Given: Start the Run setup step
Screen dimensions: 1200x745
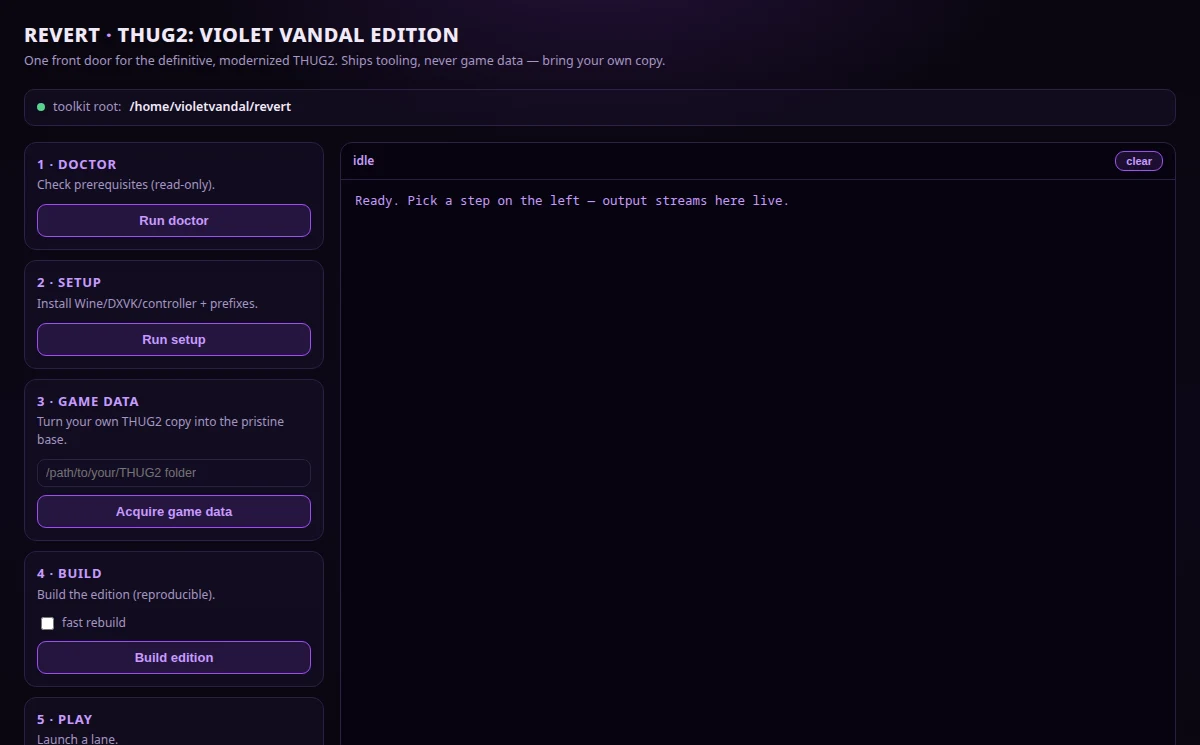Looking at the screenshot, I should tap(174, 339).
